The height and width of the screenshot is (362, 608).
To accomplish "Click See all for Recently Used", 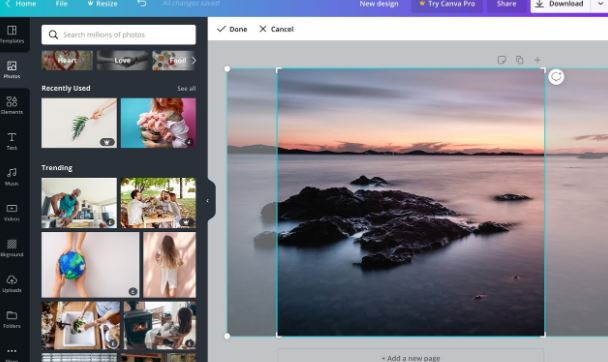I will [187, 89].
